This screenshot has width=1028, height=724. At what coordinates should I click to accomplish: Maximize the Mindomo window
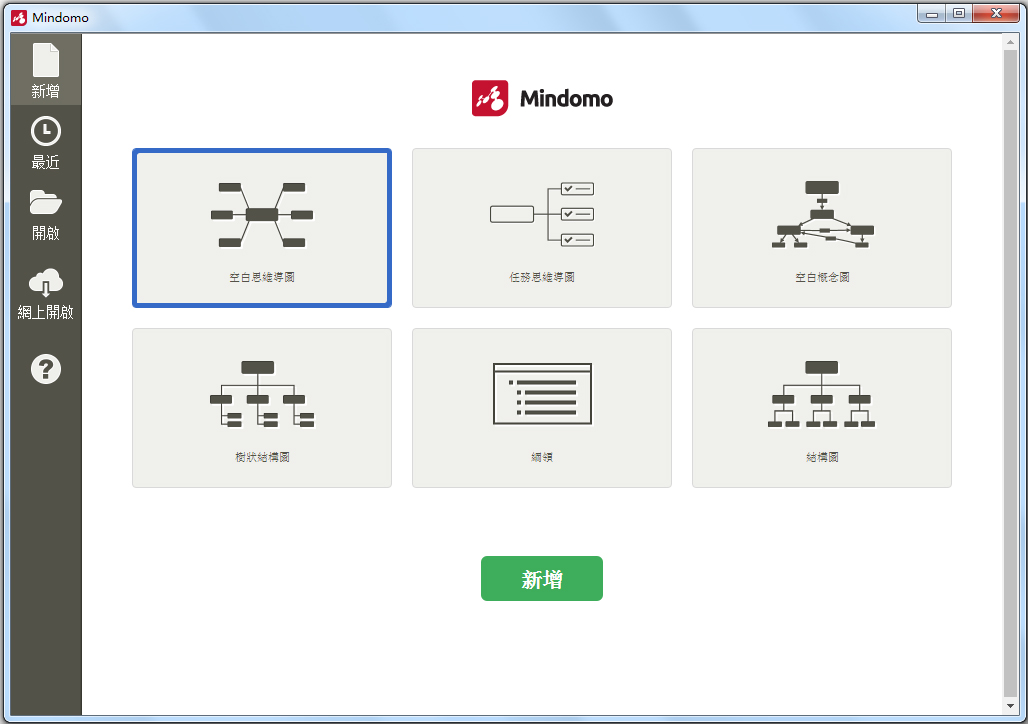959,14
